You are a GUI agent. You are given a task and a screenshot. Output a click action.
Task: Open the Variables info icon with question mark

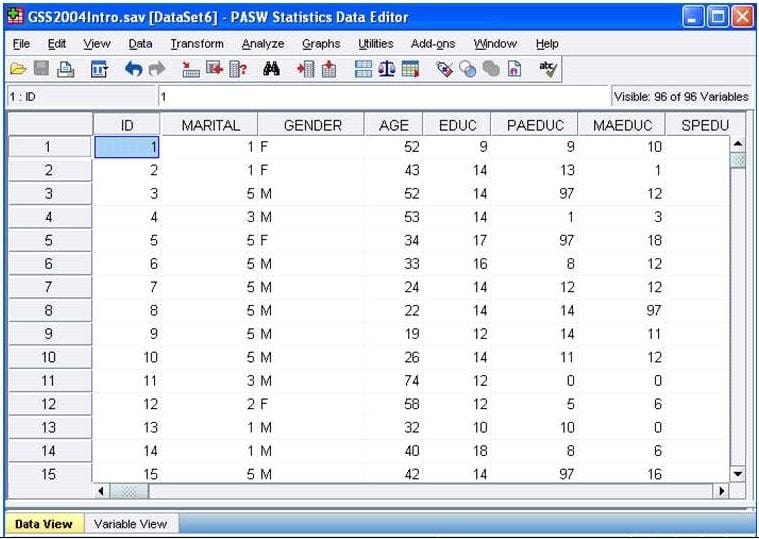point(238,69)
